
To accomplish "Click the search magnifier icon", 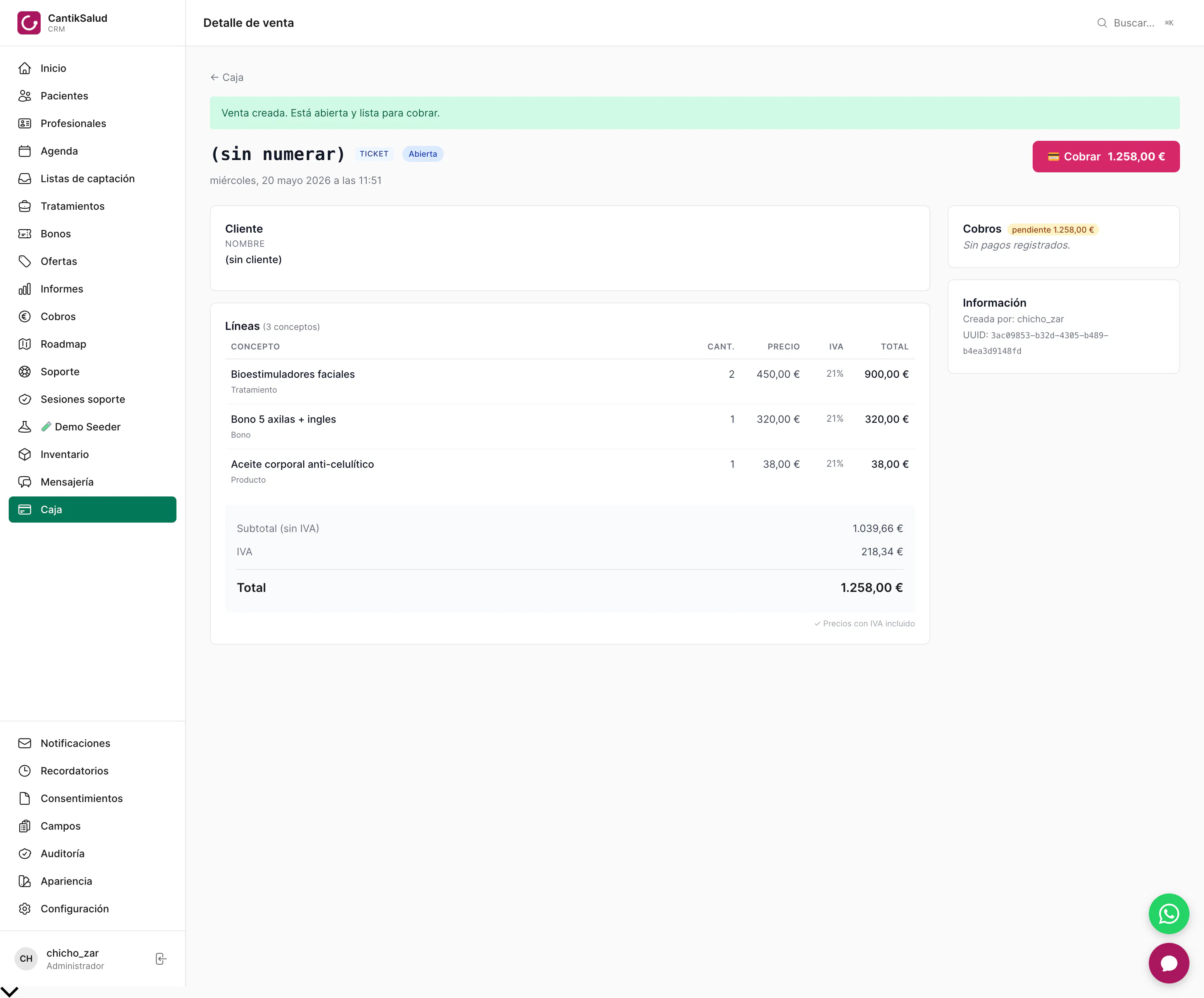I will (x=1101, y=23).
